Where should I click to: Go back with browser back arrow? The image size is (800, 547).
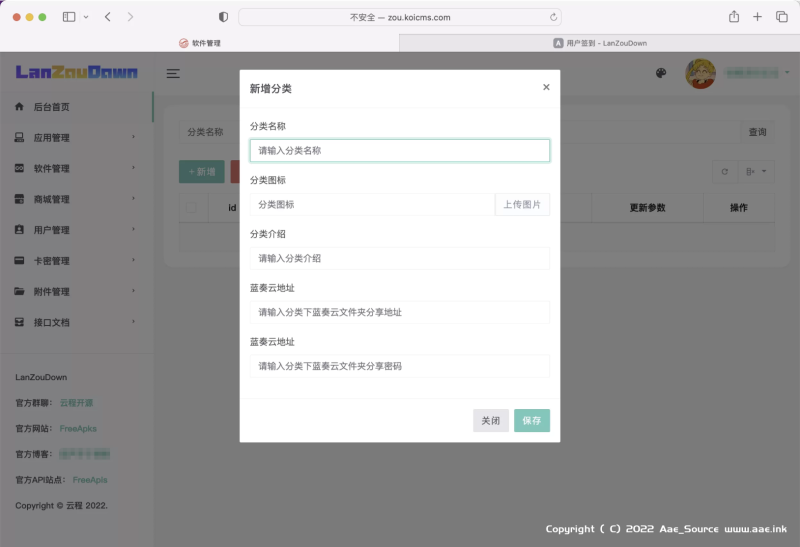point(108,17)
